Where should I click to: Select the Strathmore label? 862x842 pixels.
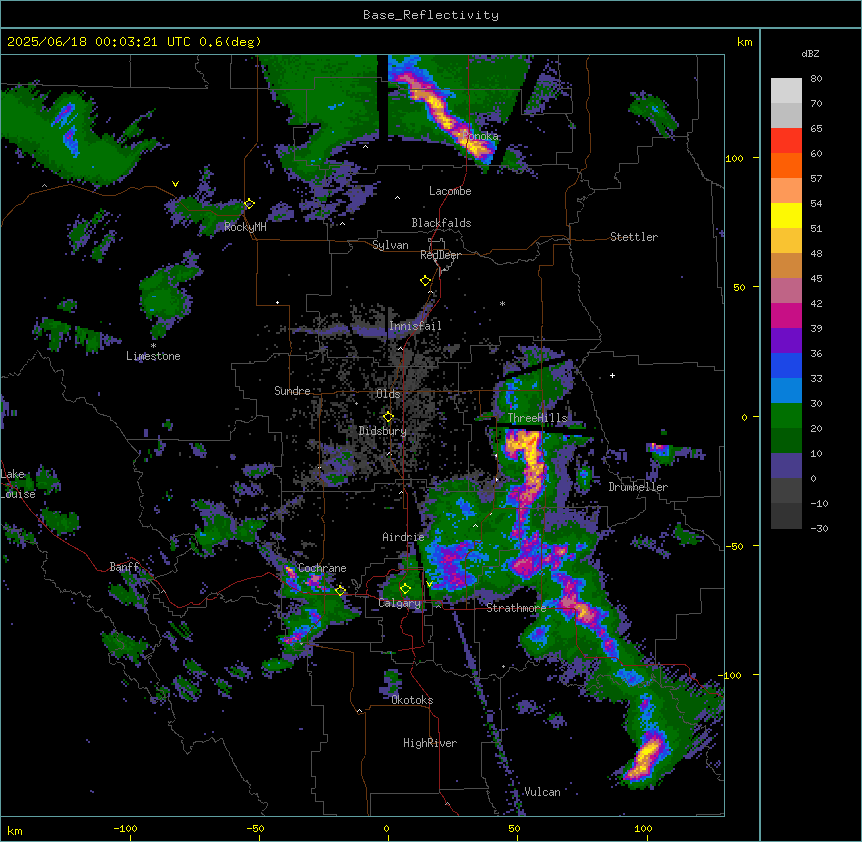click(516, 608)
